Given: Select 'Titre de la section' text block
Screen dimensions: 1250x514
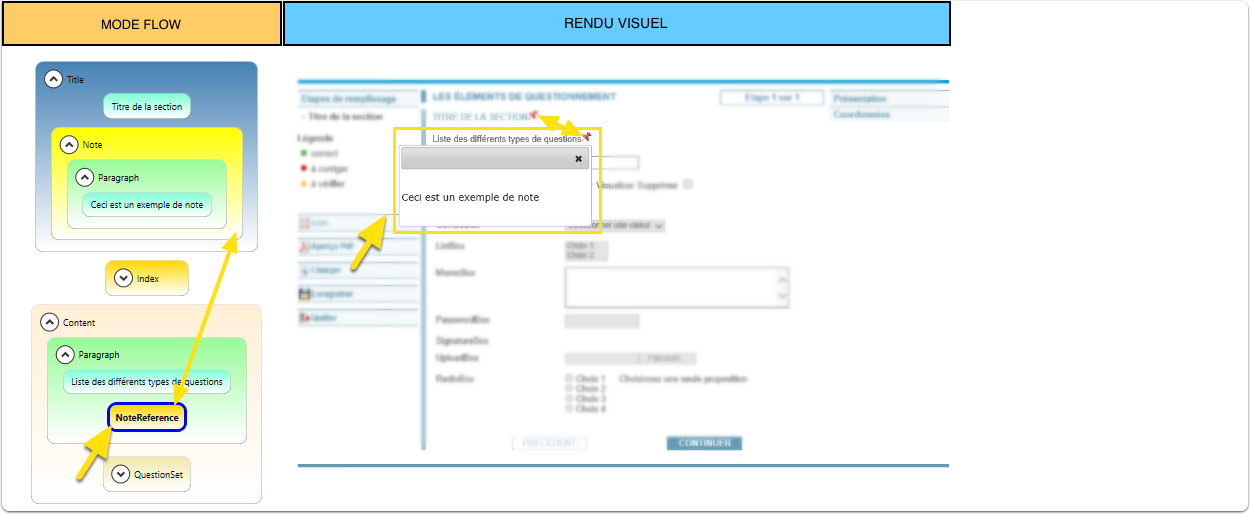Looking at the screenshot, I should 146,106.
